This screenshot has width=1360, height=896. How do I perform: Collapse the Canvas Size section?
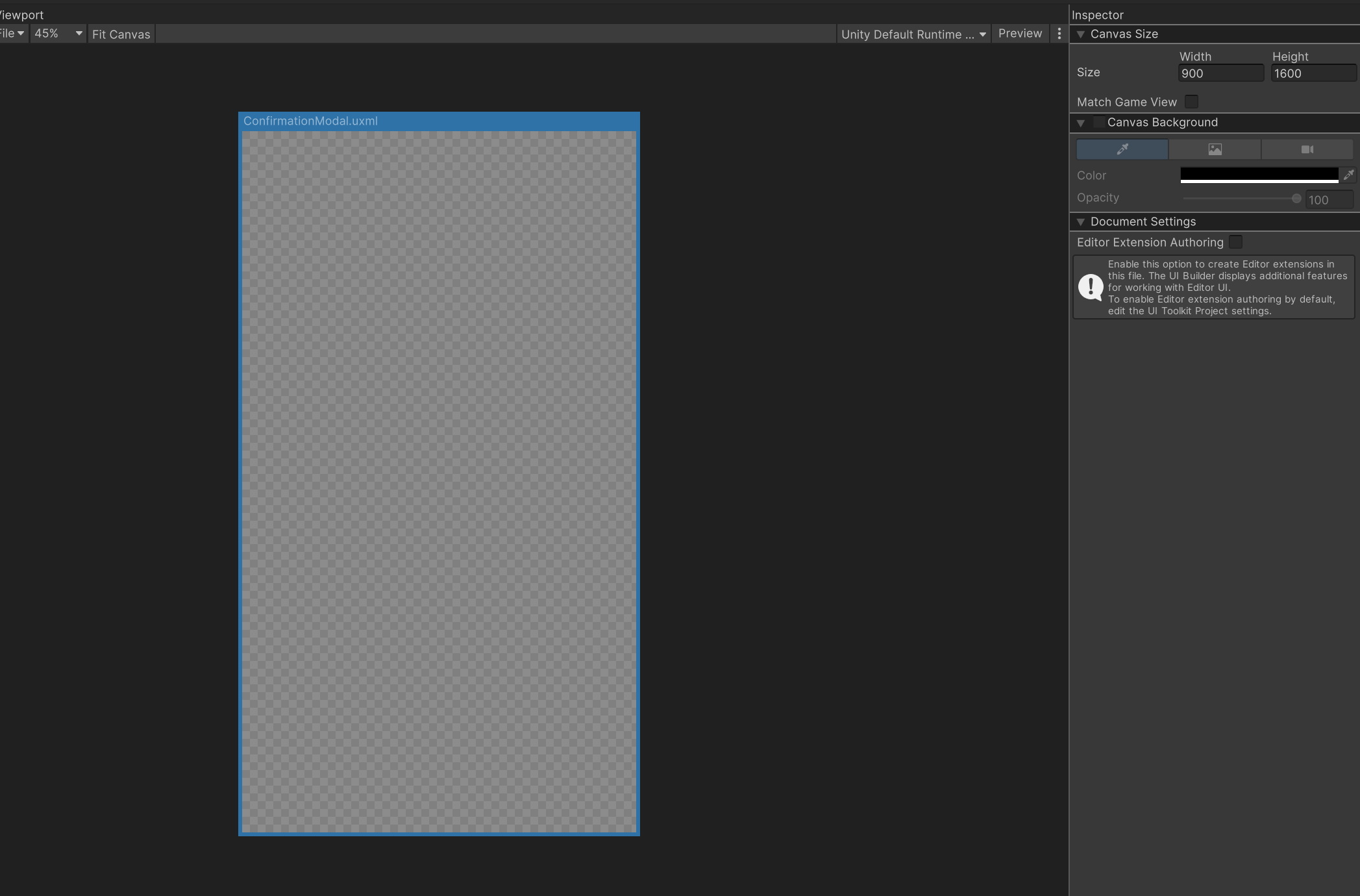coord(1081,34)
